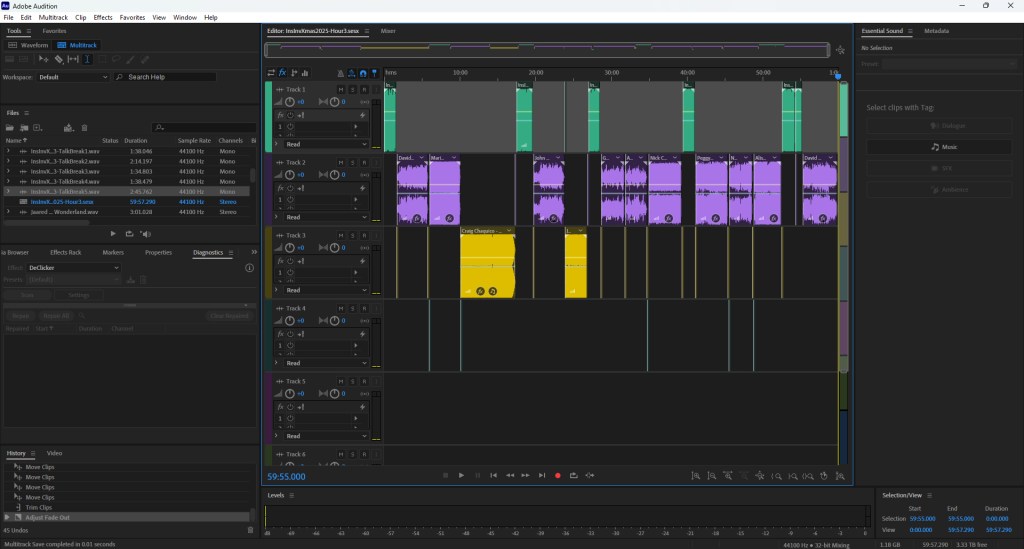This screenshot has height=549, width=1024.
Task: Mute Track 1
Action: coord(341,90)
